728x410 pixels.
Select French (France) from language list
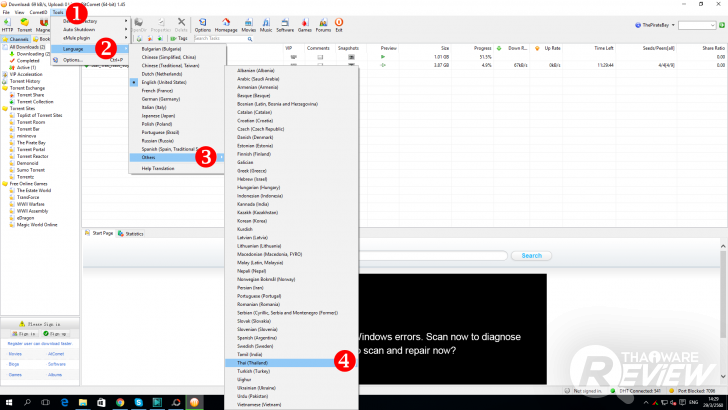(x=157, y=91)
